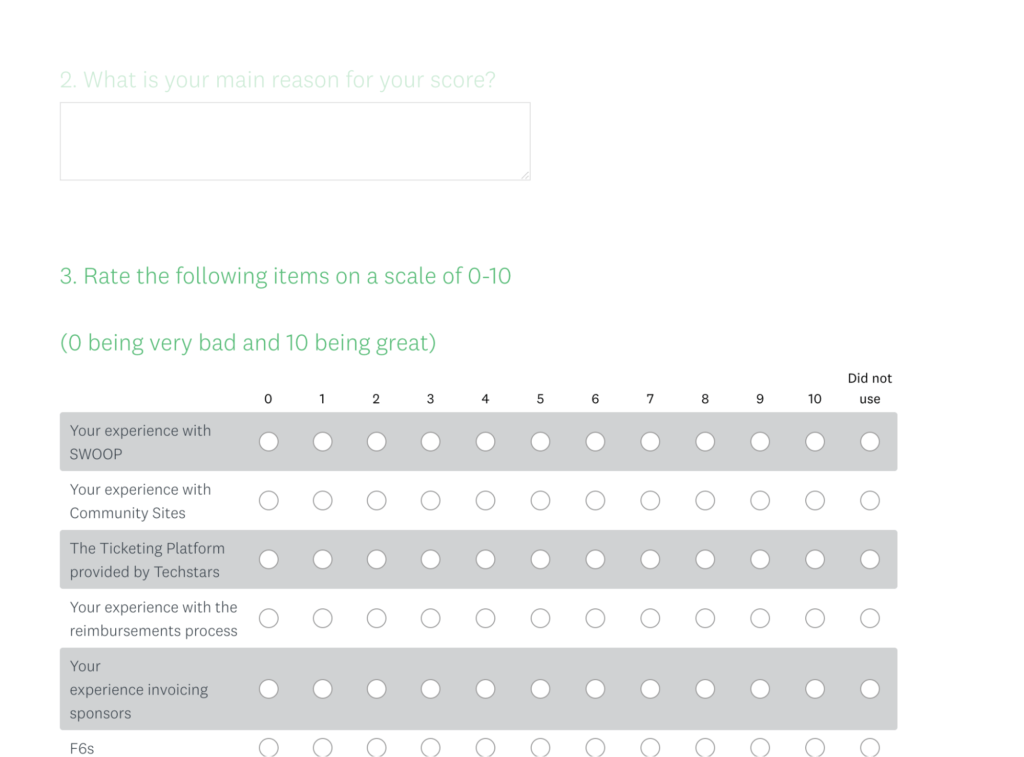Rate SWOOP experience as 0
The height and width of the screenshot is (757, 1024).
tap(268, 442)
